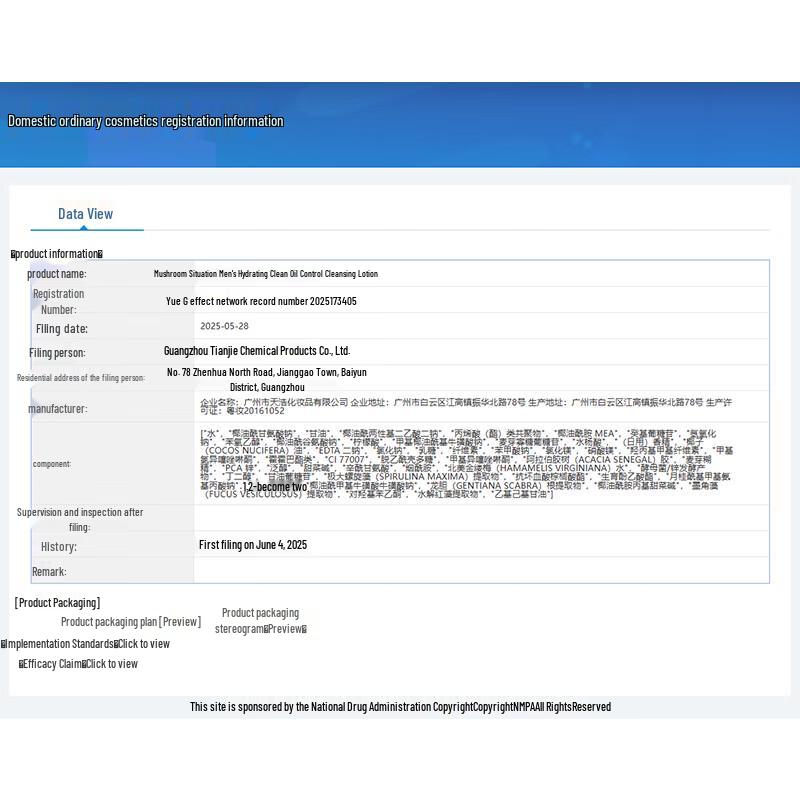This screenshot has width=800, height=800.
Task: Click the National Drug Administration copyright footer
Action: click(400, 707)
